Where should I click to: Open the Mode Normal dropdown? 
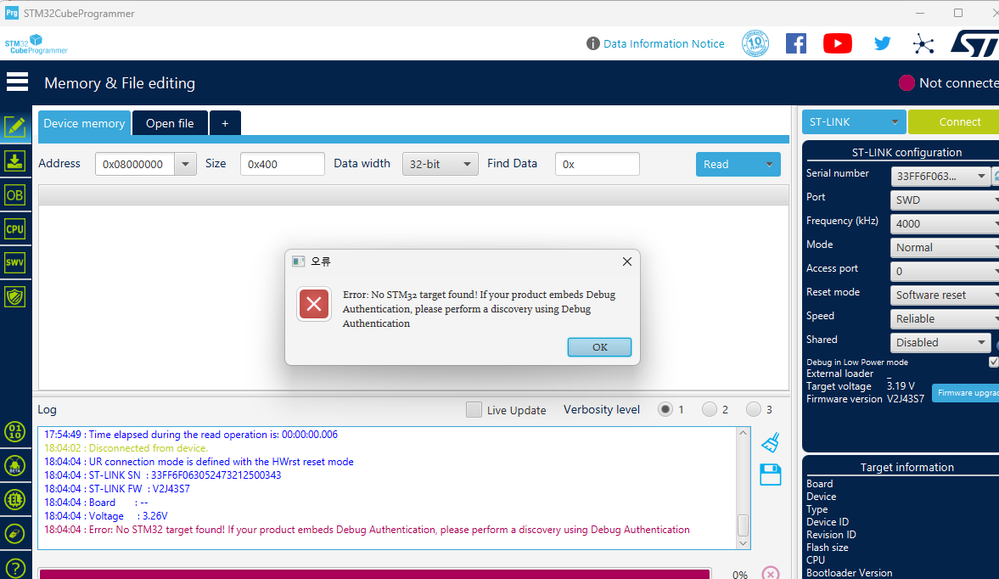point(944,247)
